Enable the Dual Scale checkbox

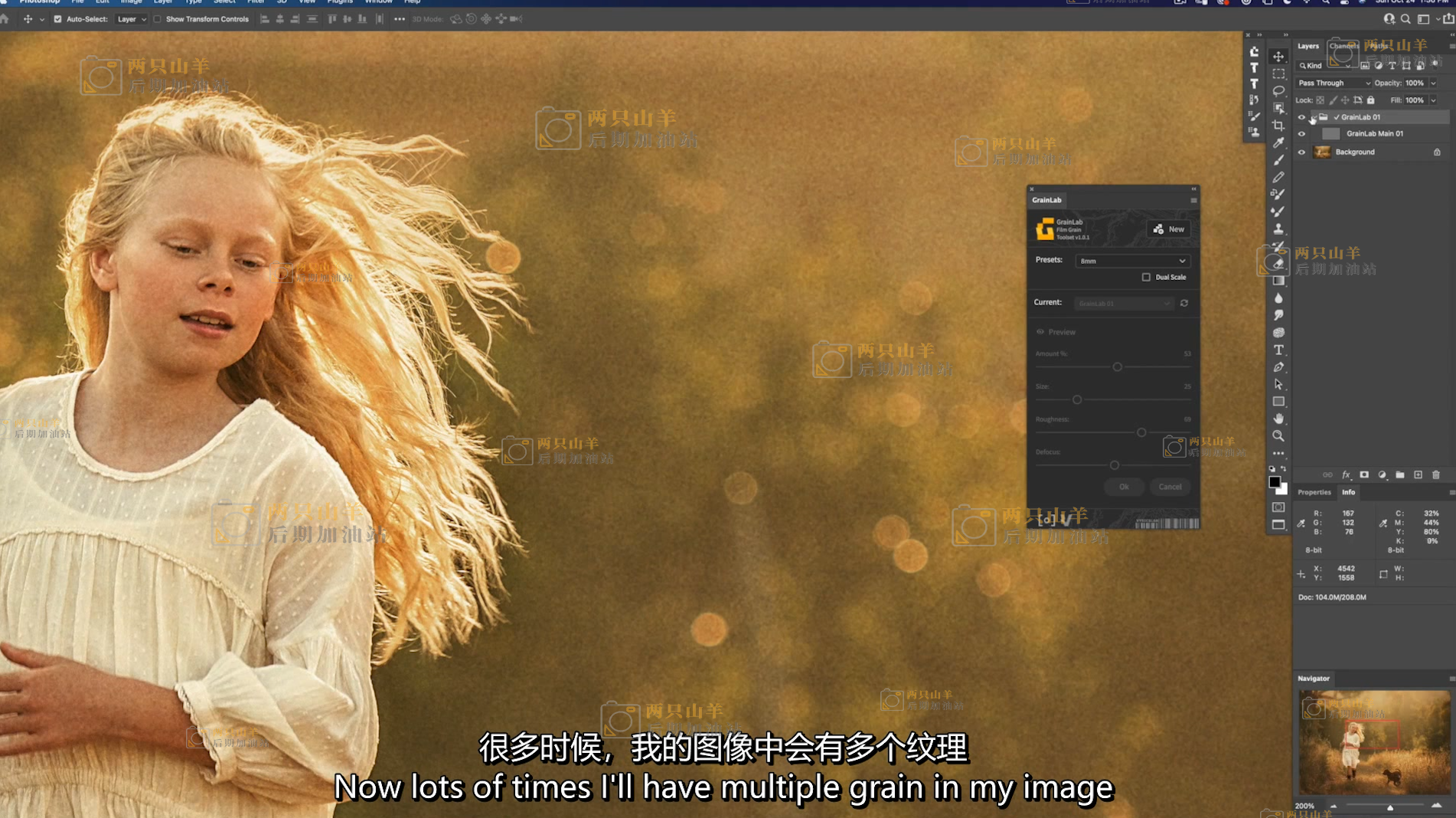(1146, 277)
